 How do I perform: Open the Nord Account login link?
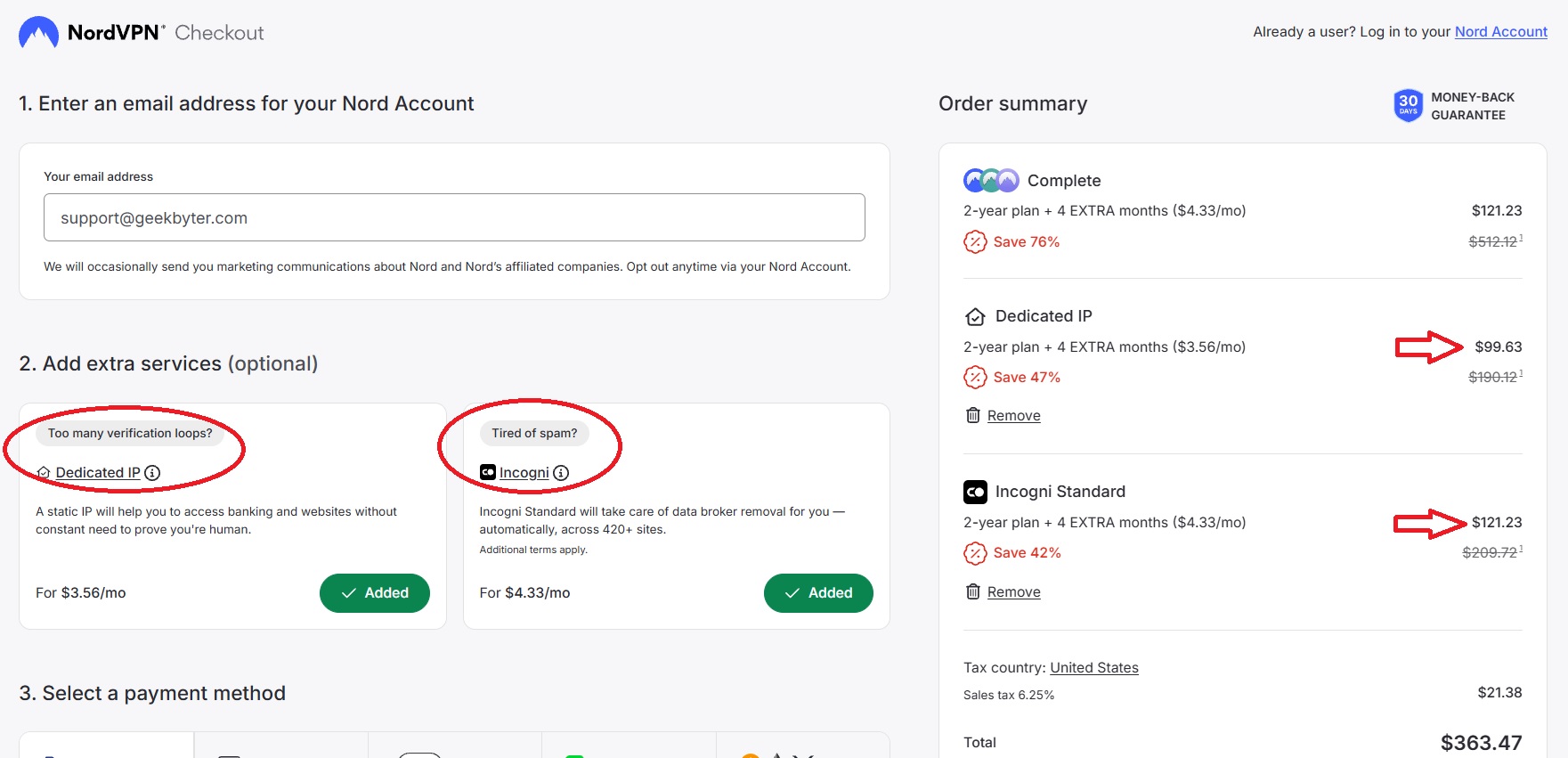pyautogui.click(x=1501, y=32)
